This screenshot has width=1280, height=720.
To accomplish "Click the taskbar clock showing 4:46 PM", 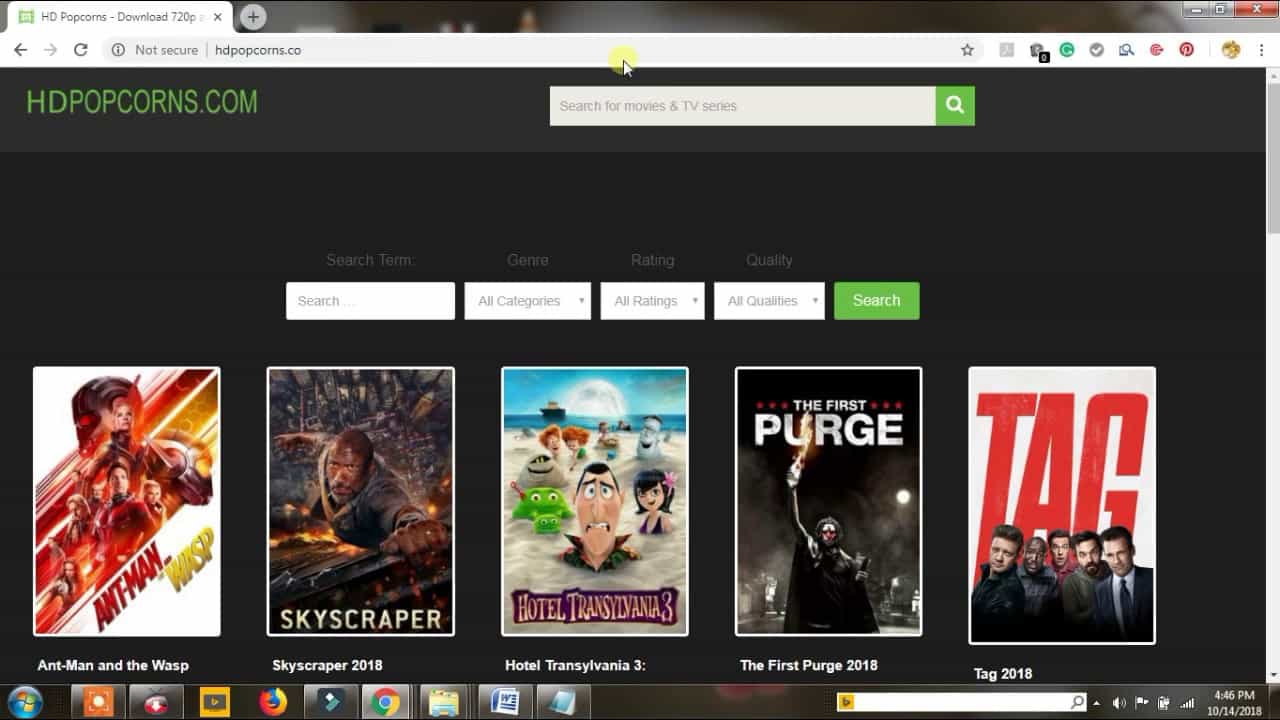I will coord(1233,703).
